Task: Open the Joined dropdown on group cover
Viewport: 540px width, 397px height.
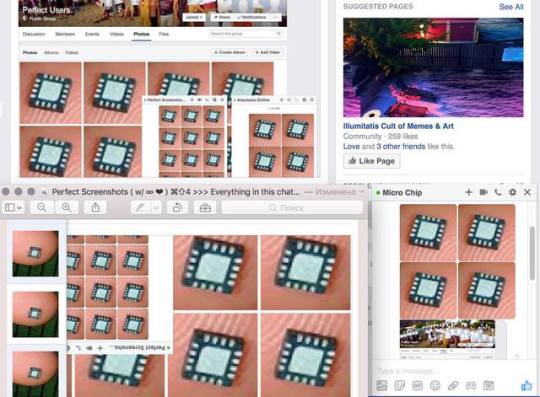Action: (x=194, y=17)
